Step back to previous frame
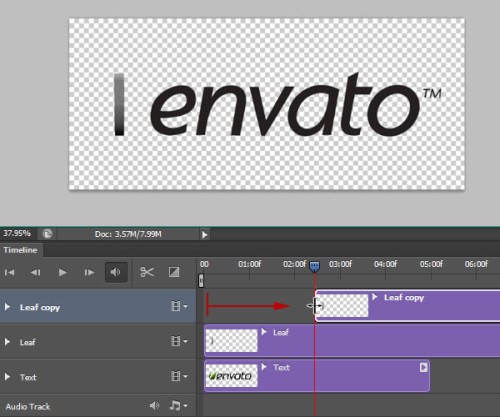Screen dimensions: 500x417 35,272
